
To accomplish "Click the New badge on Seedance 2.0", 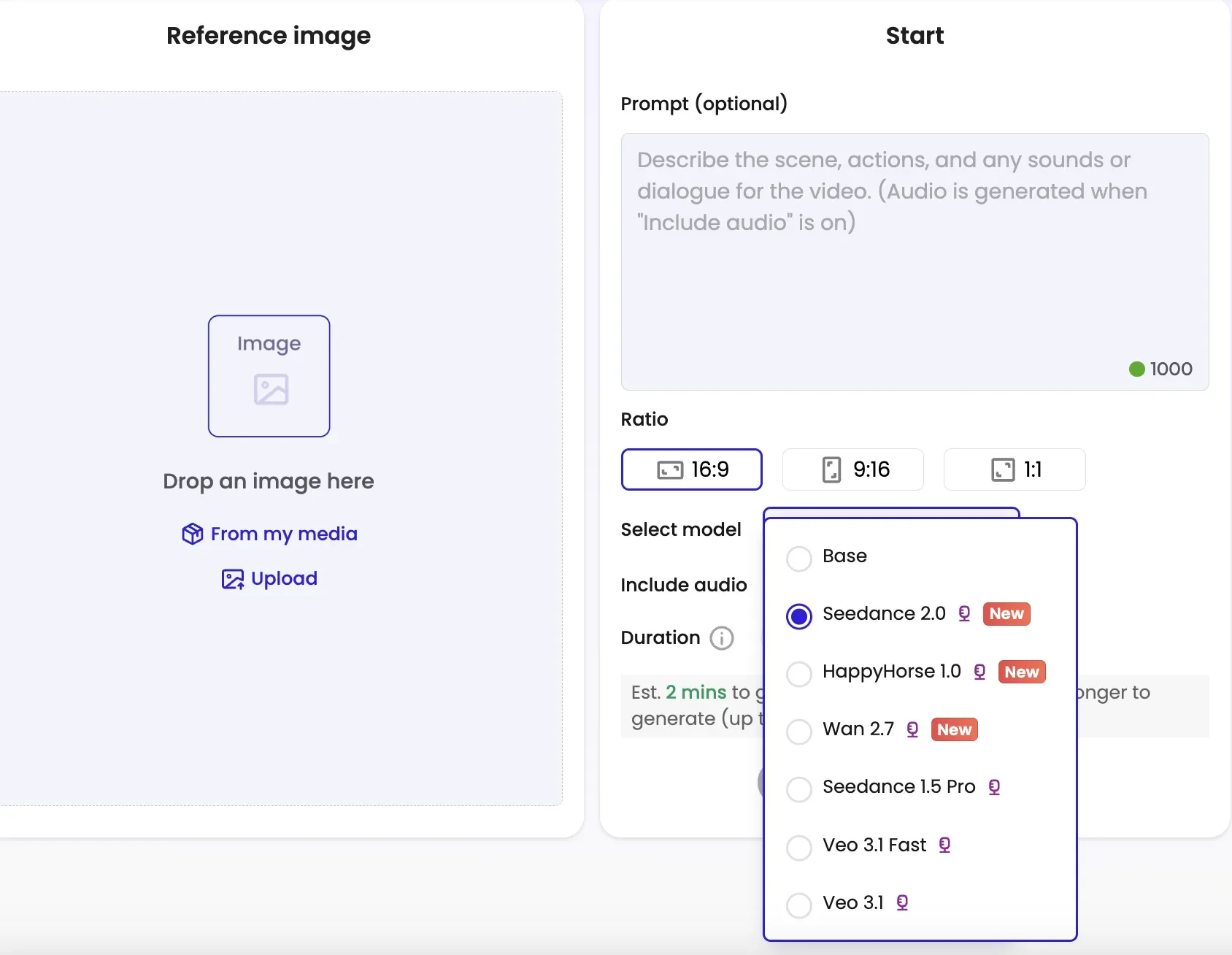I will point(1006,614).
